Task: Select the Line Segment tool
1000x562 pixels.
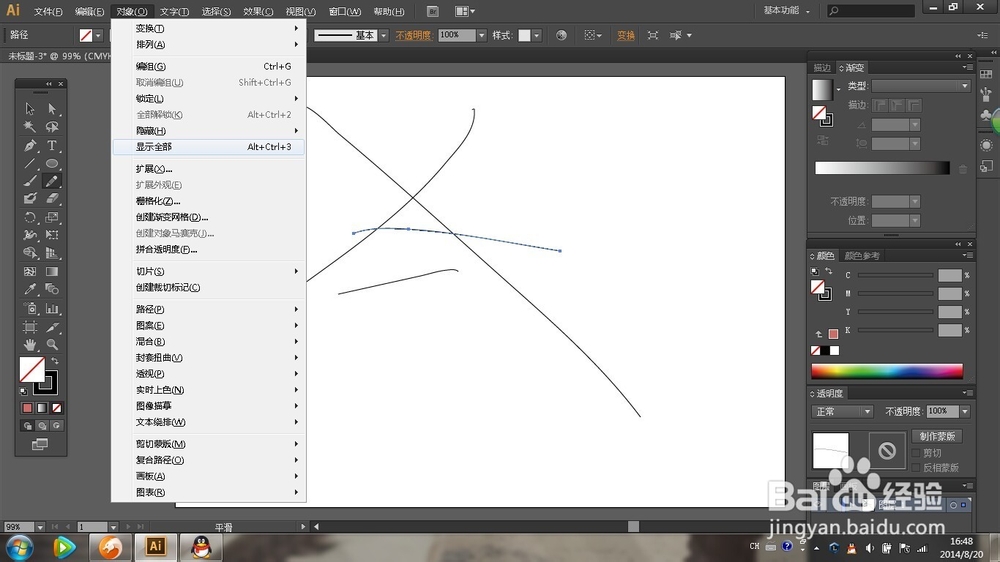Action: click(30, 163)
